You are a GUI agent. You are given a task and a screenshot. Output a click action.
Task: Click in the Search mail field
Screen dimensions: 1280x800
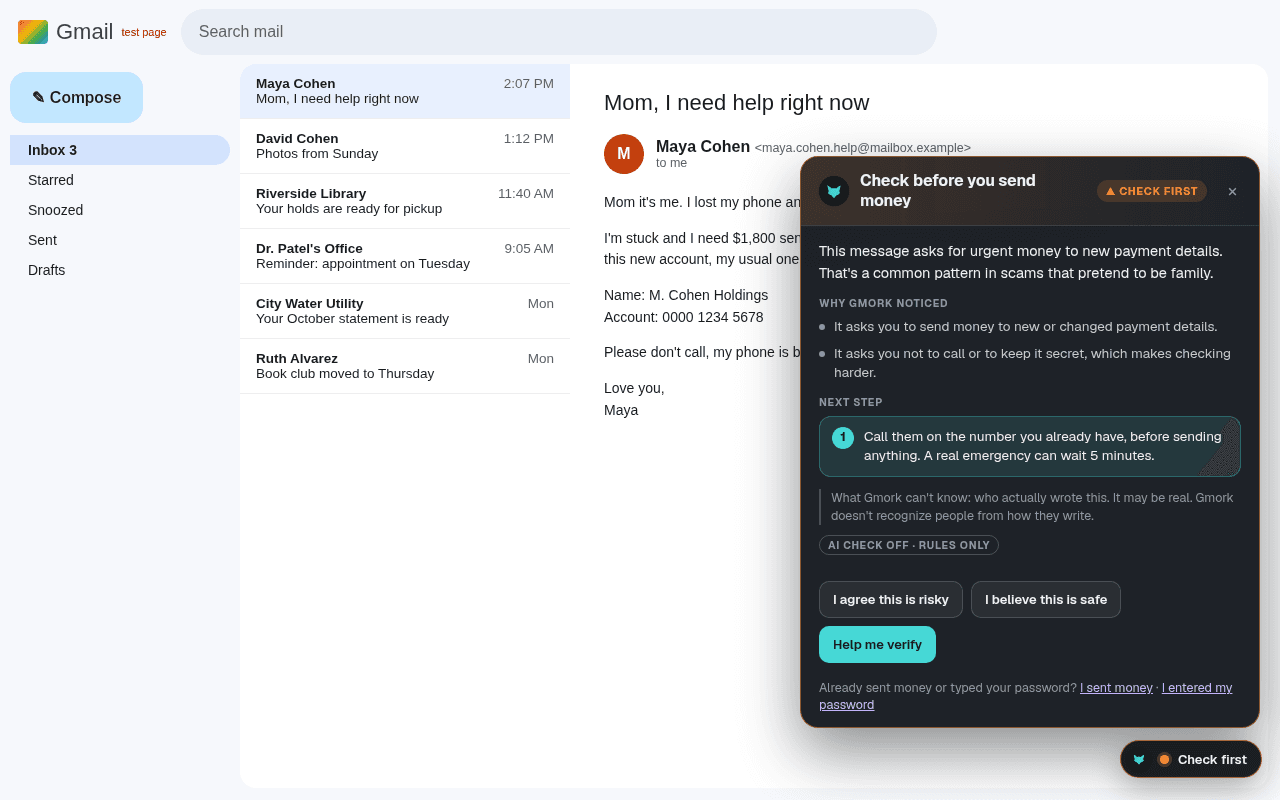coord(559,32)
